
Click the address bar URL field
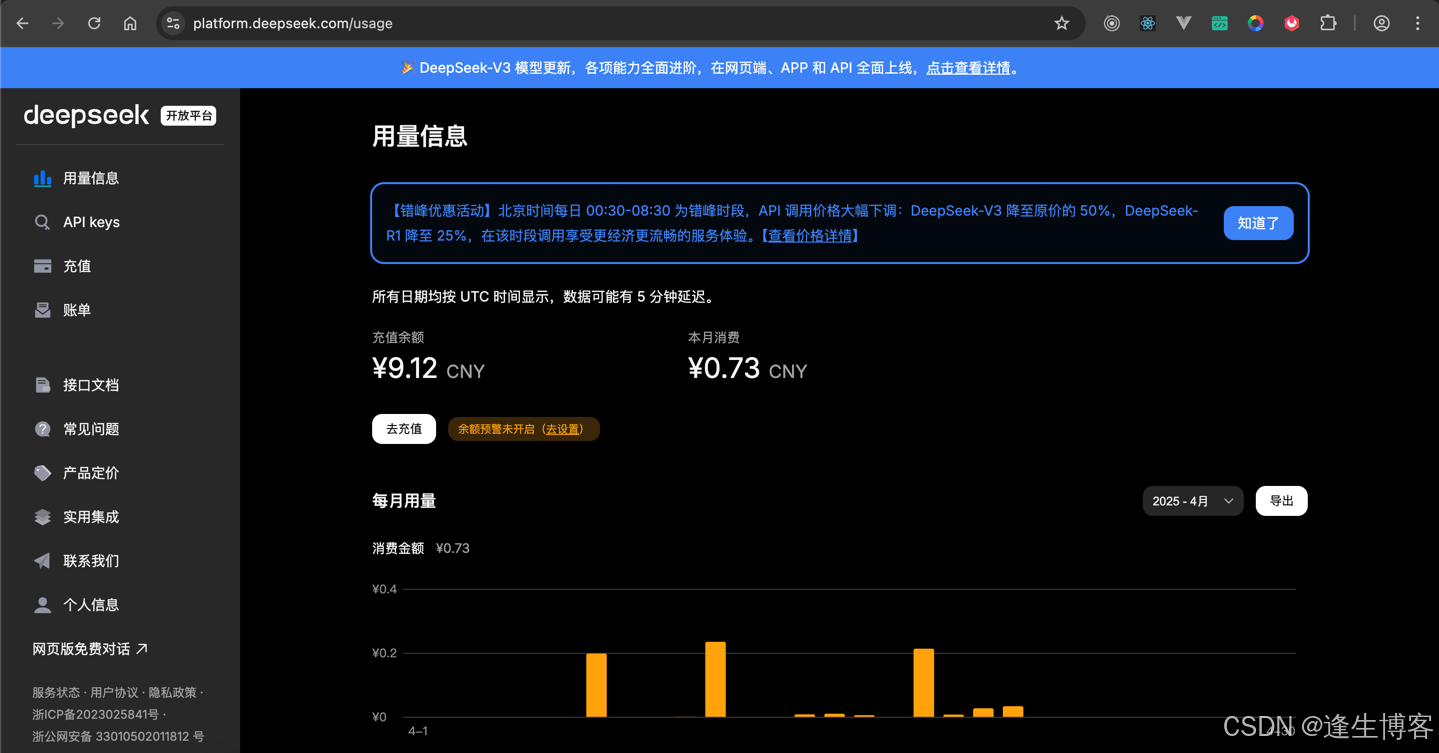click(x=620, y=23)
